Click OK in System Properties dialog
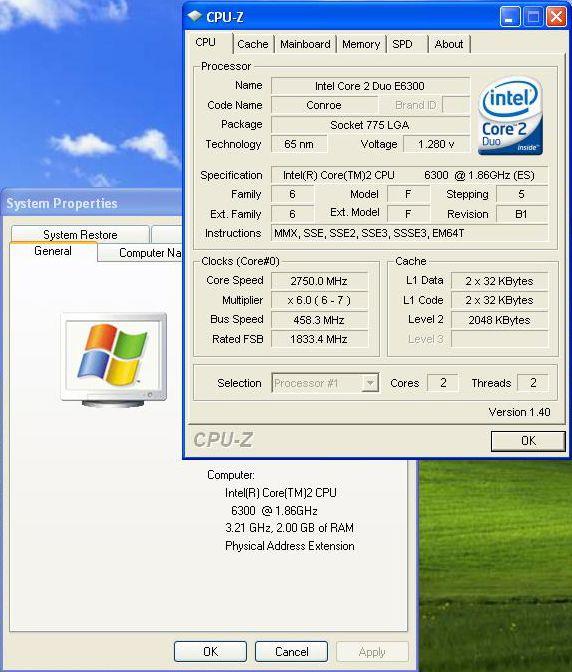Viewport: 572px width, 672px height. [x=210, y=651]
